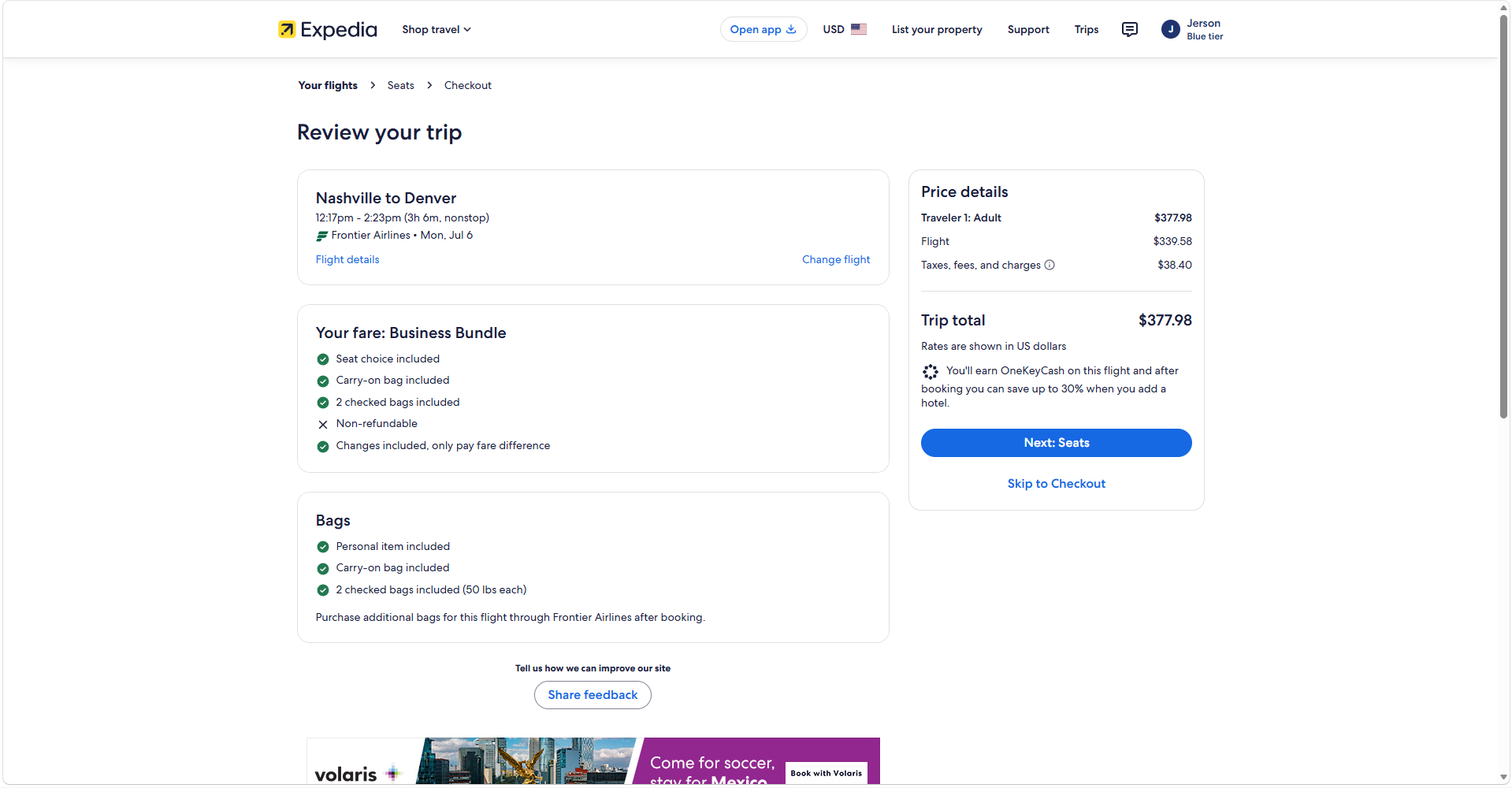Viewport: 1512px width, 788px height.
Task: Click the Your fare: Business Bundle heading
Action: coord(411,333)
